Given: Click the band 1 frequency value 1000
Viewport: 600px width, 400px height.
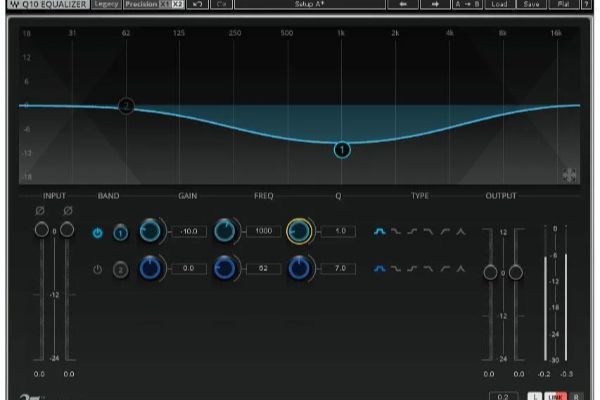Looking at the screenshot, I should [264, 231].
